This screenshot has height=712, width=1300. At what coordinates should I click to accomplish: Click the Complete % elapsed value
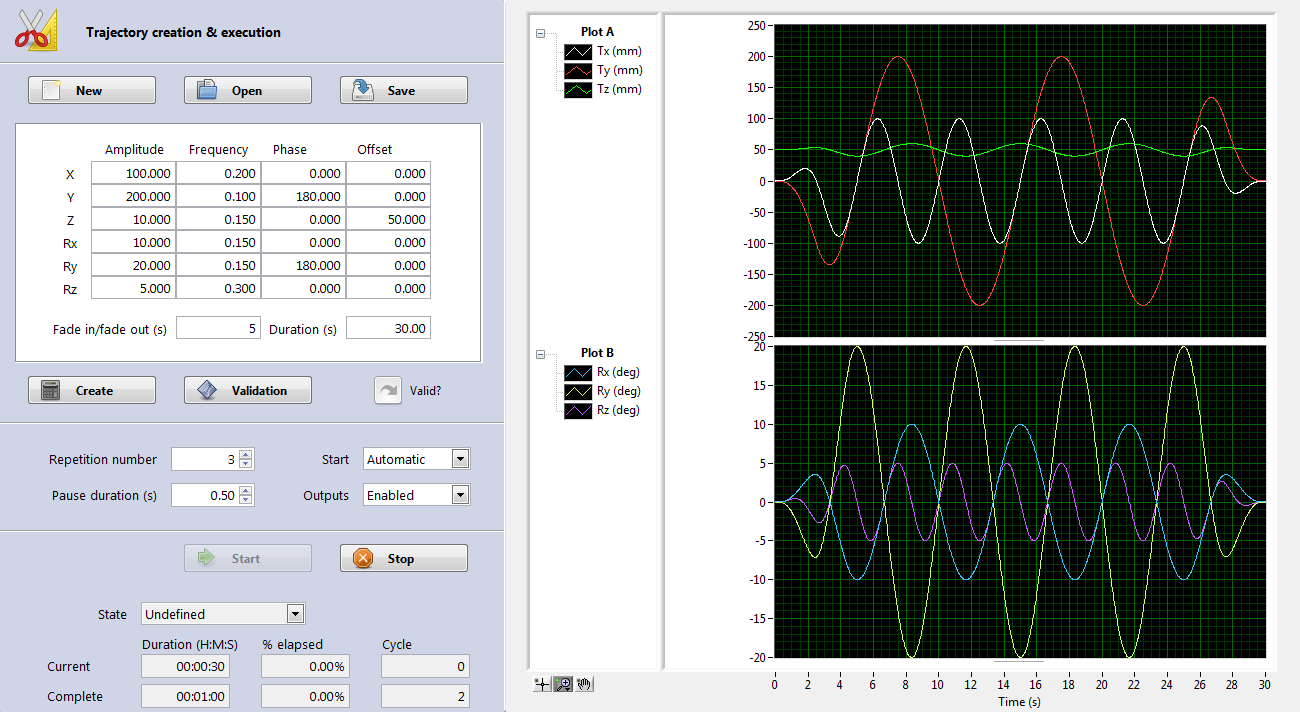305,696
